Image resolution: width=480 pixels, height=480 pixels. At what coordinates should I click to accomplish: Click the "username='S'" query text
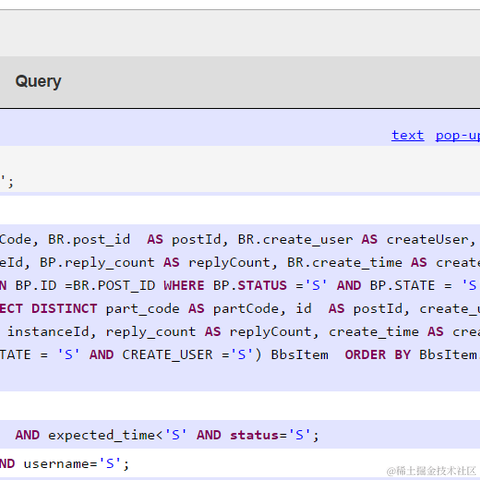click(x=72, y=464)
